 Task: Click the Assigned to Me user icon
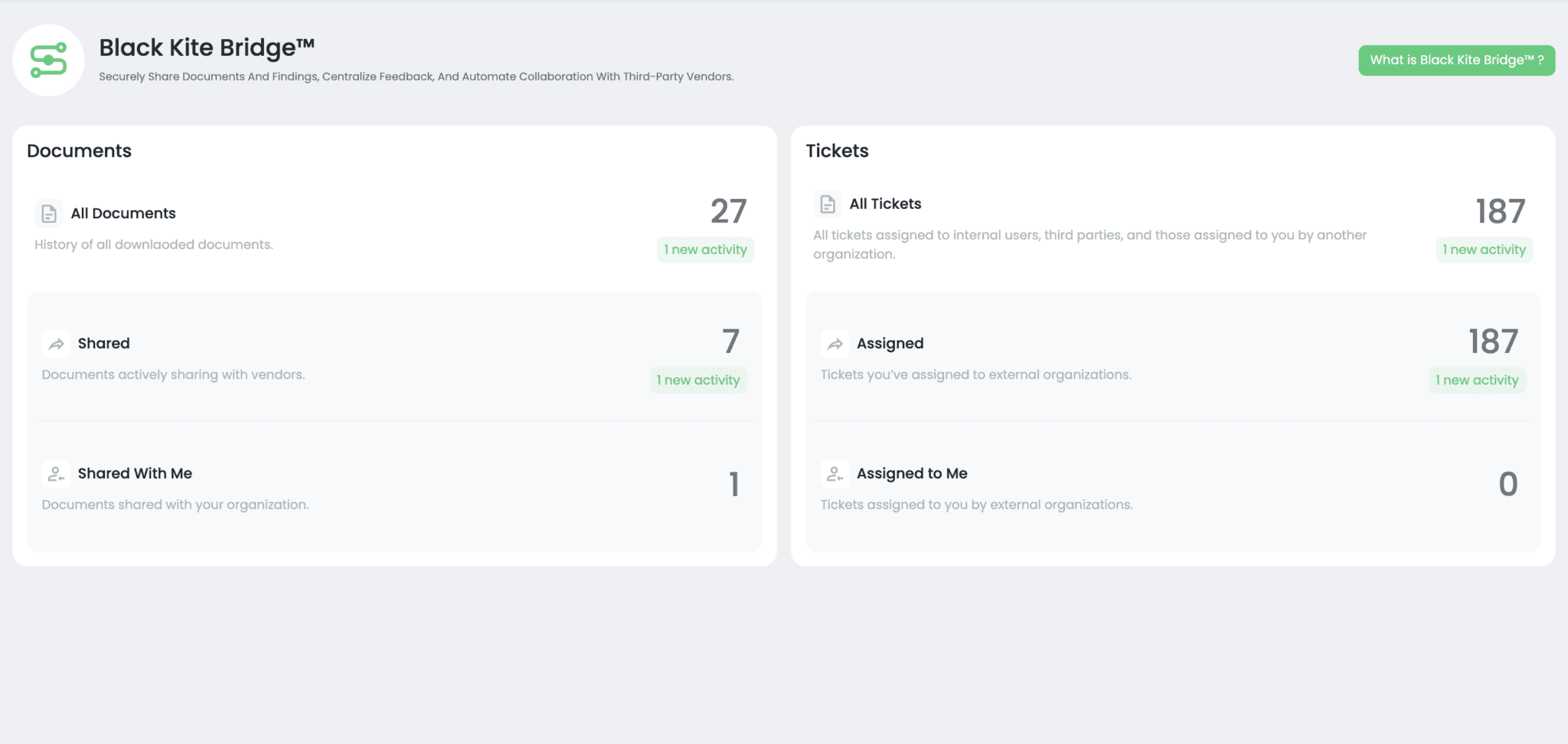pyautogui.click(x=835, y=474)
